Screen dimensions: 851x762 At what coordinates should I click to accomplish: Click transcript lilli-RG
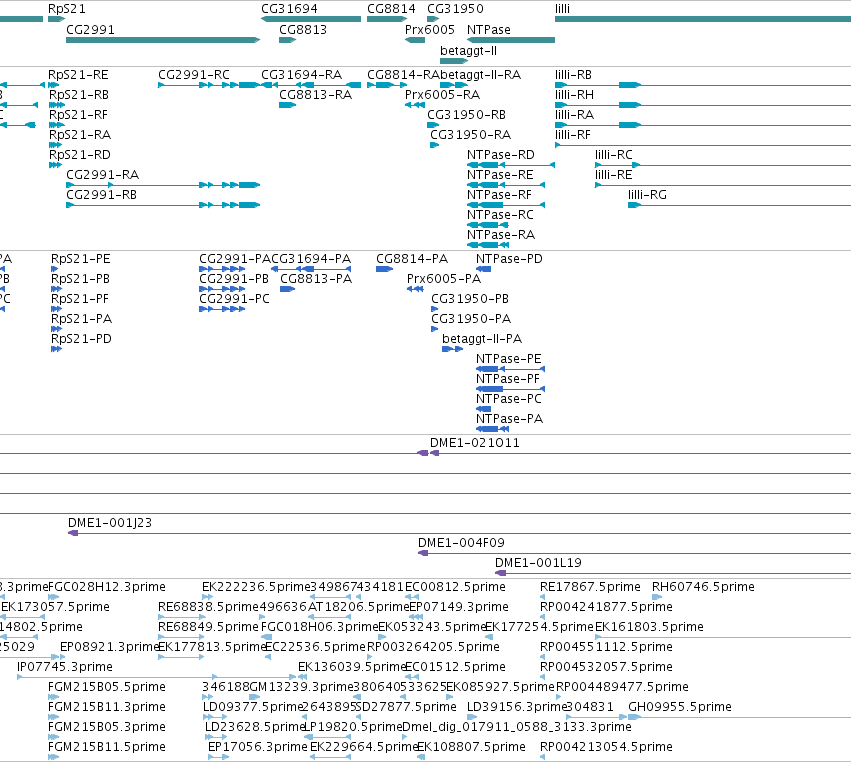739,205
